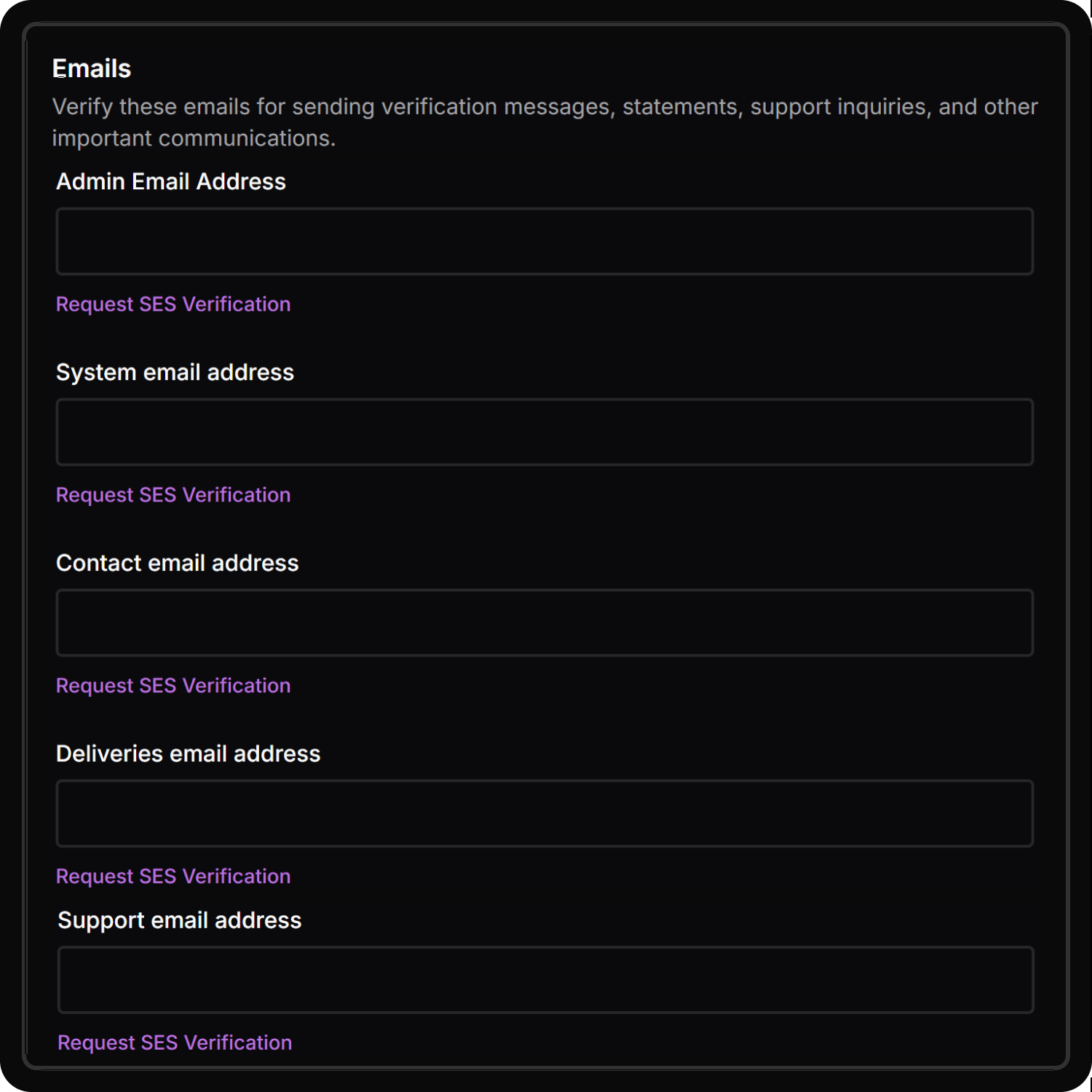The image size is (1092, 1092).
Task: Click the Support email address input field
Action: [545, 980]
